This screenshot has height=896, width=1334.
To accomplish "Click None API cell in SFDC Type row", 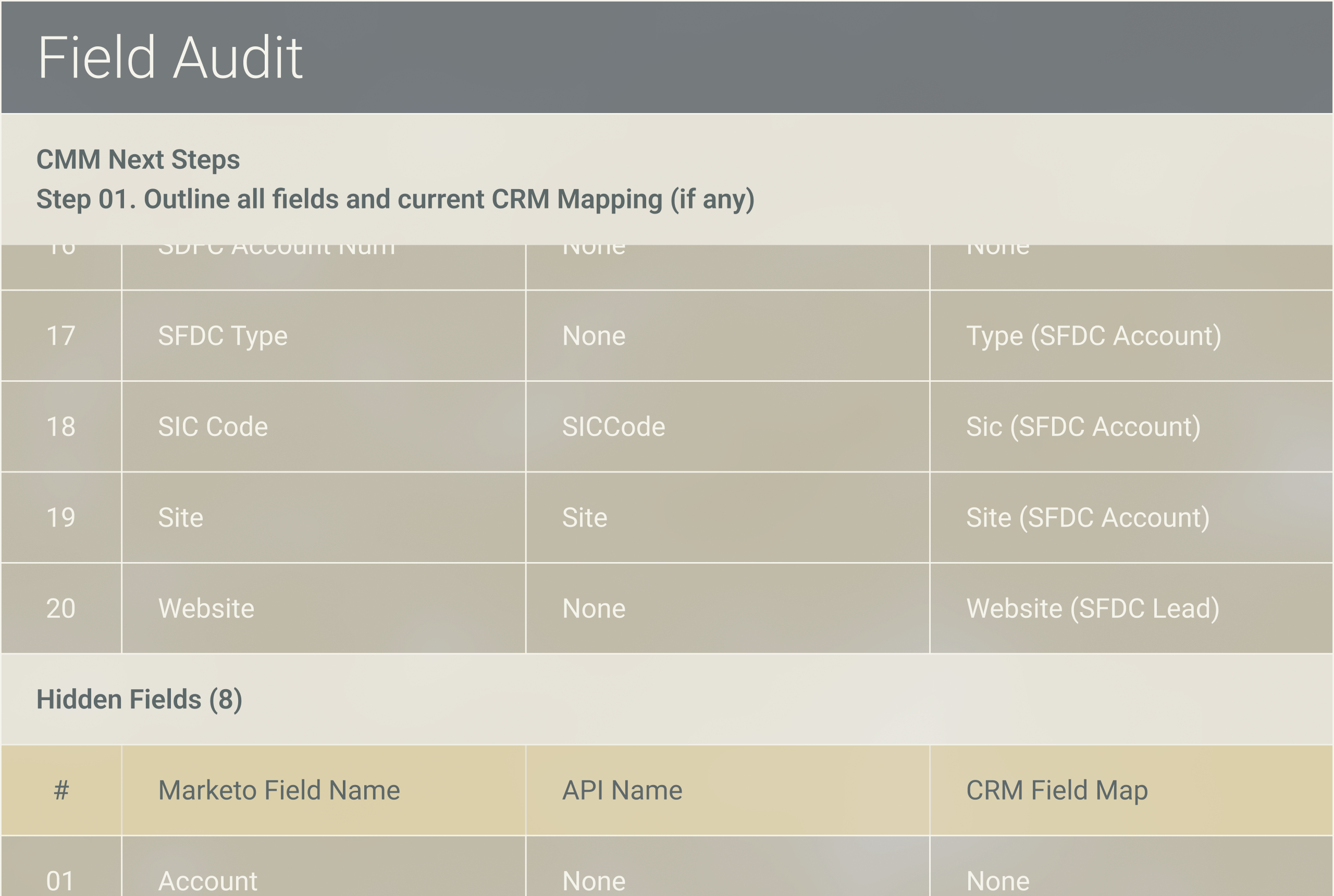I will tap(594, 336).
